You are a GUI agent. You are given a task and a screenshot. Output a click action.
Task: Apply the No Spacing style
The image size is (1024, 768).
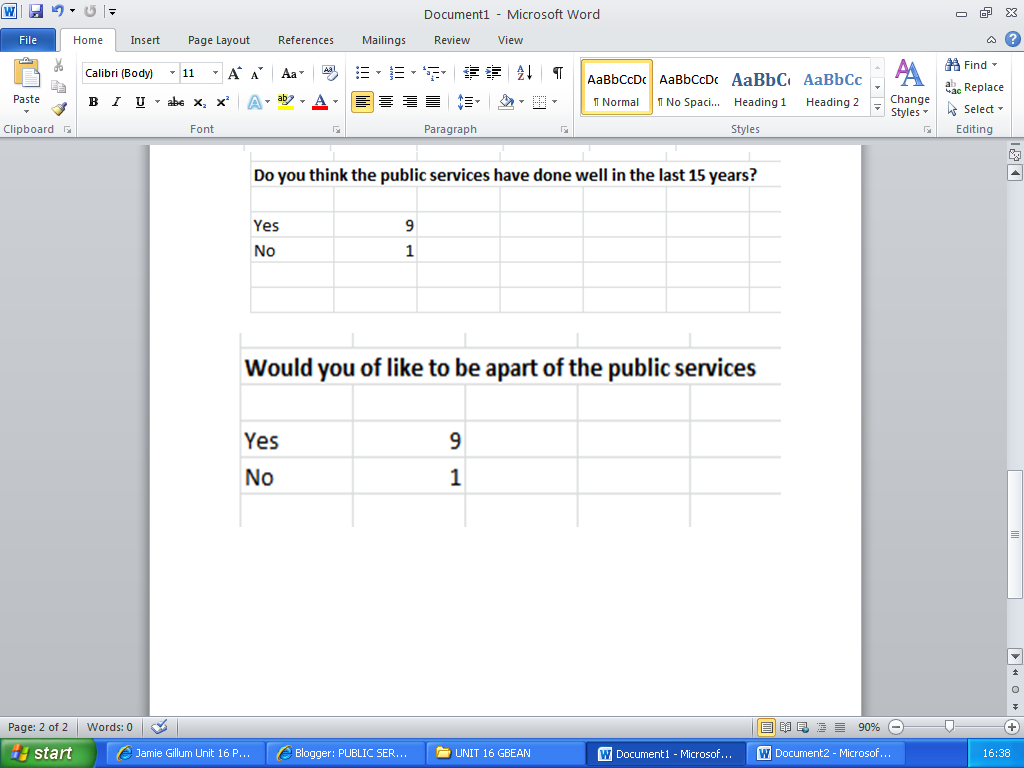tap(688, 88)
